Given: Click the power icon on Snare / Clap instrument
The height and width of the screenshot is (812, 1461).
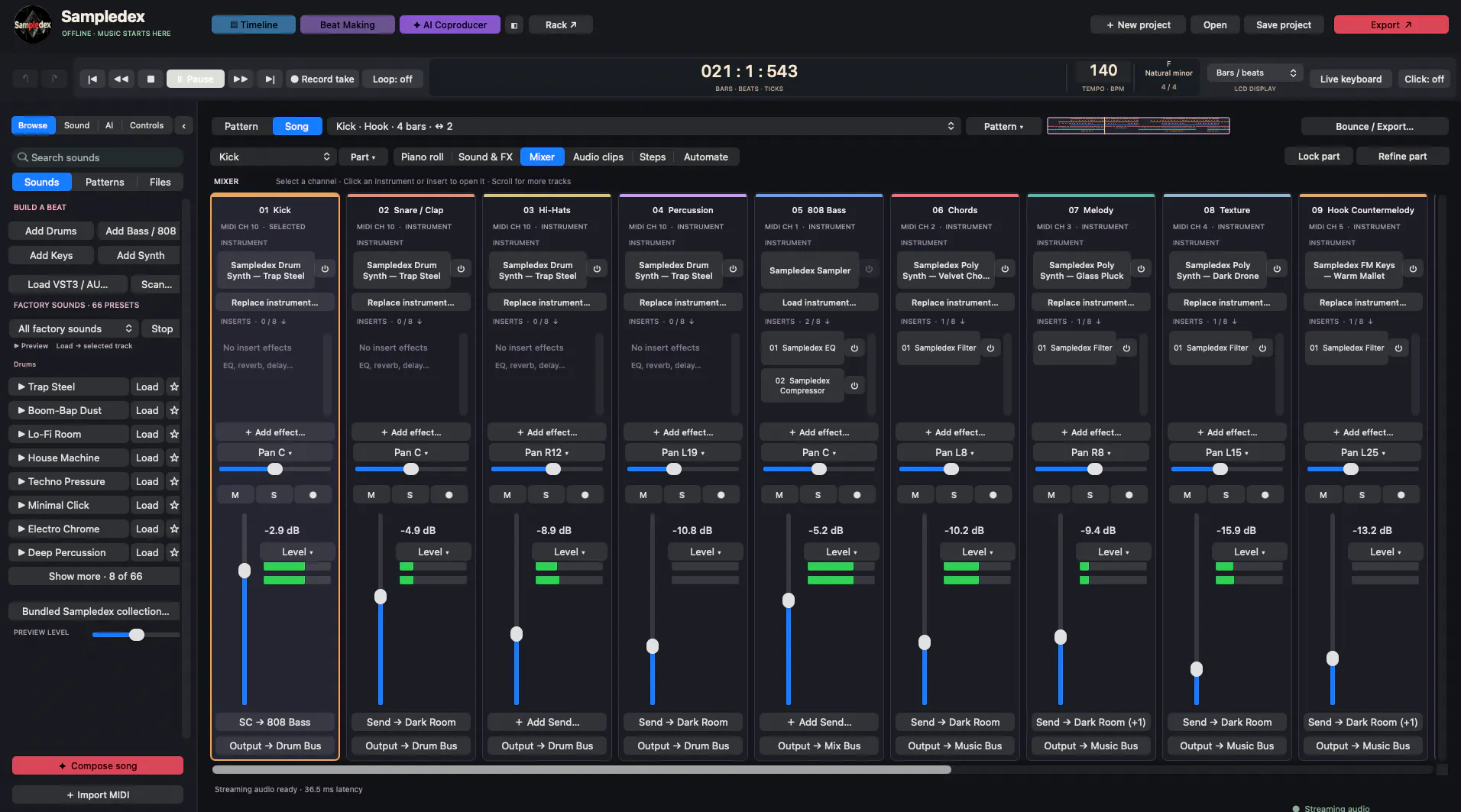Looking at the screenshot, I should tap(461, 269).
